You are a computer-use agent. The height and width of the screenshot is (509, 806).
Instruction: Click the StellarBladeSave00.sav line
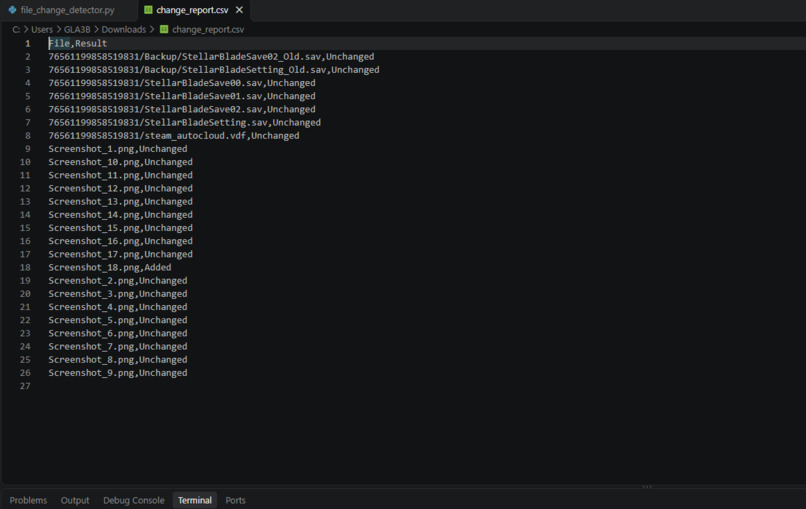(x=182, y=83)
